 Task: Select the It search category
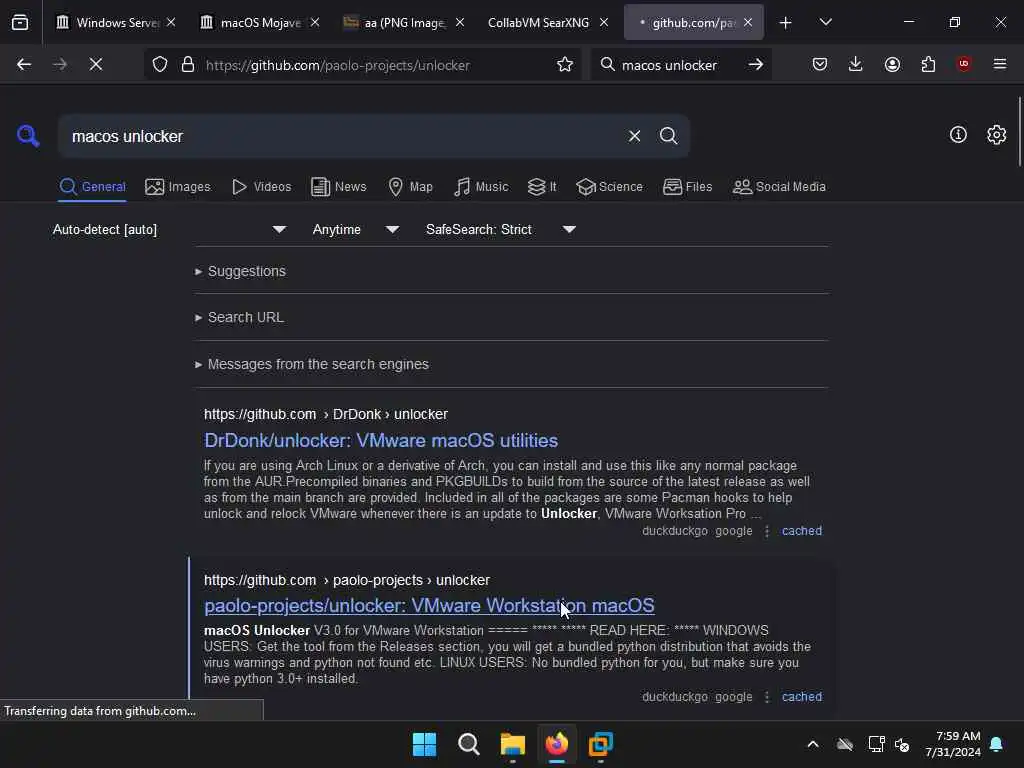pyautogui.click(x=542, y=187)
